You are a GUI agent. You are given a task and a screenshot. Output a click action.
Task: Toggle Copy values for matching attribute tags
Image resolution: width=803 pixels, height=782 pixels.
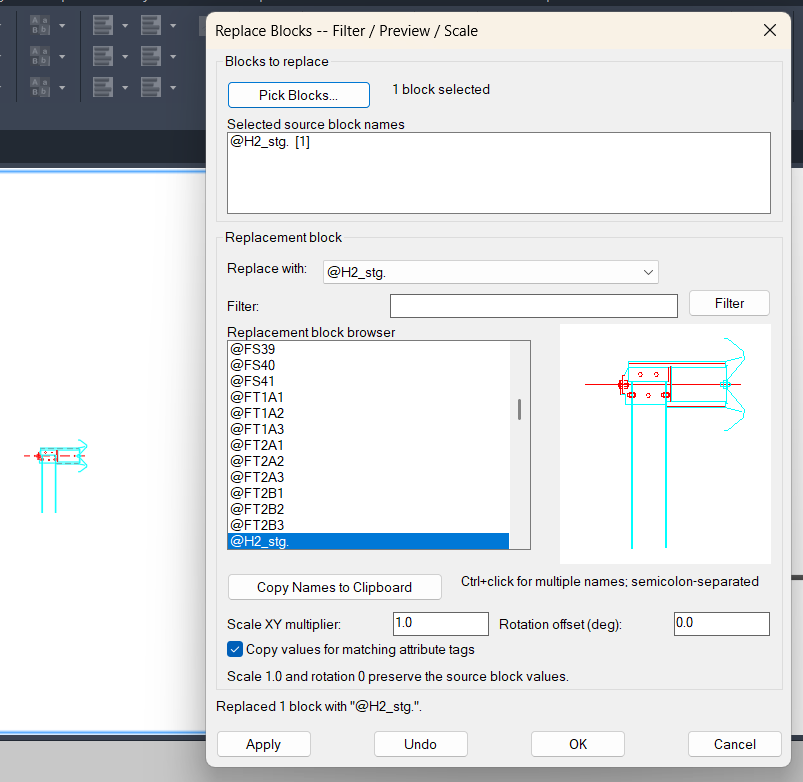click(x=235, y=649)
